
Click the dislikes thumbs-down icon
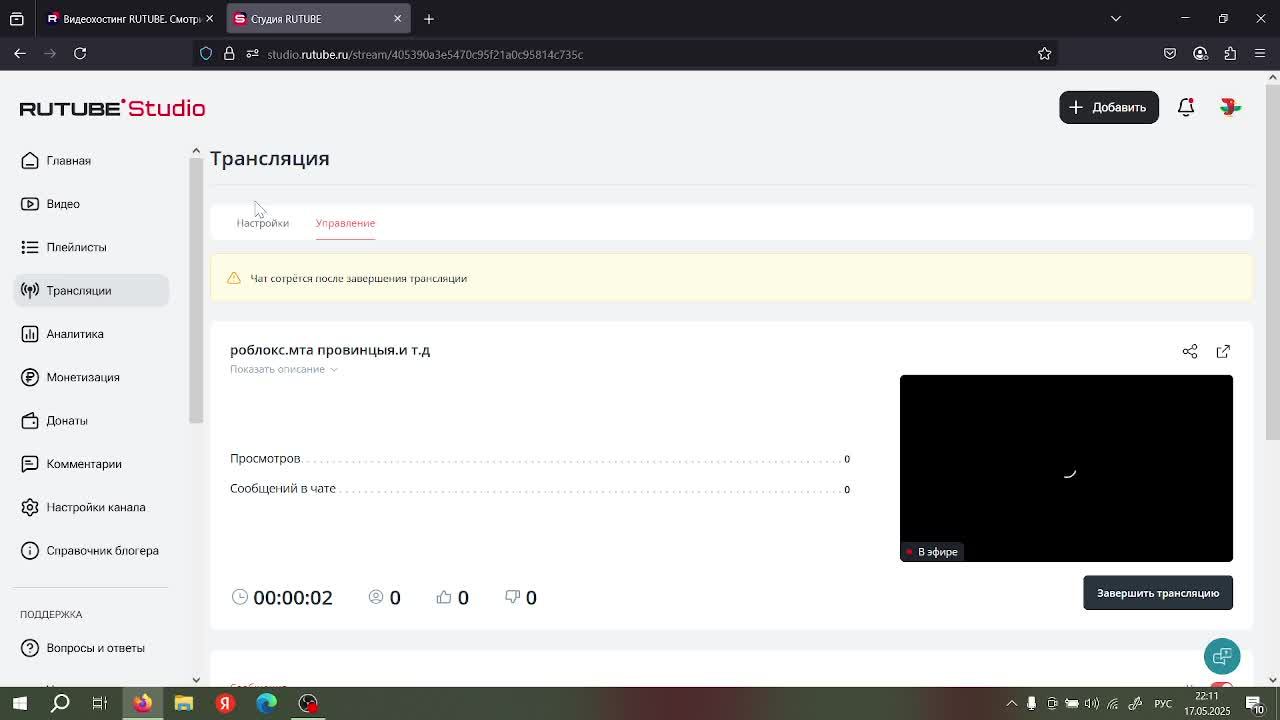coord(513,597)
